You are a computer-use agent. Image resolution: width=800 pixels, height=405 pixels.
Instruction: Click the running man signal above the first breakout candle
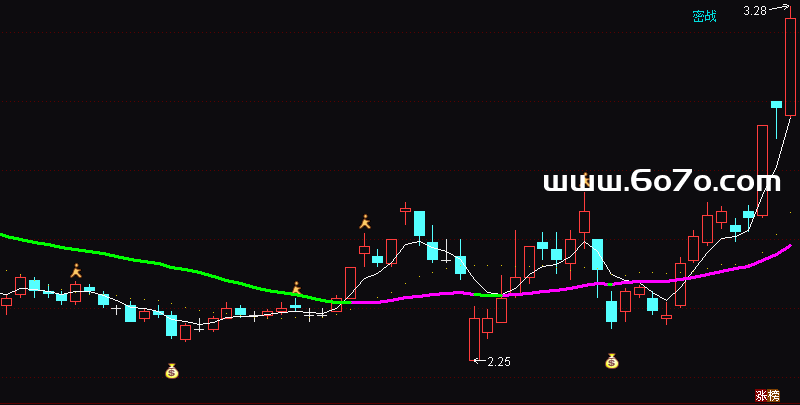coord(365,221)
